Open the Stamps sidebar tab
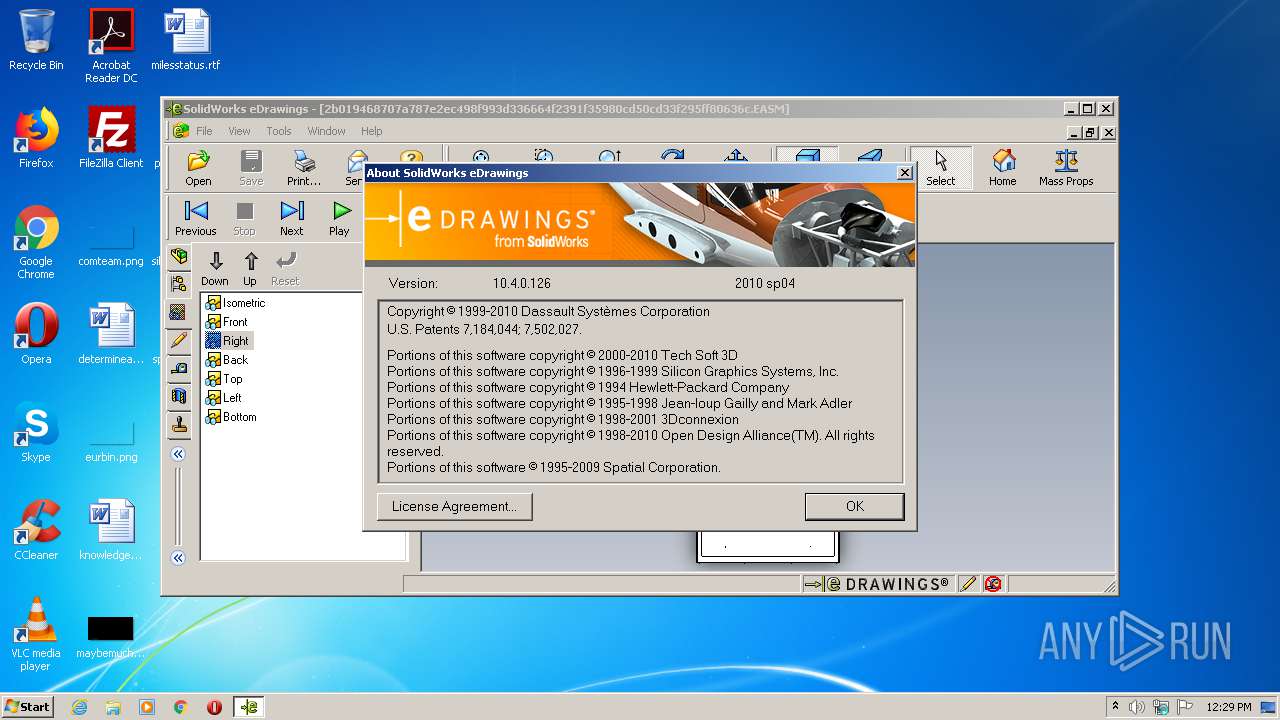The width and height of the screenshot is (1280, 720). [179, 424]
